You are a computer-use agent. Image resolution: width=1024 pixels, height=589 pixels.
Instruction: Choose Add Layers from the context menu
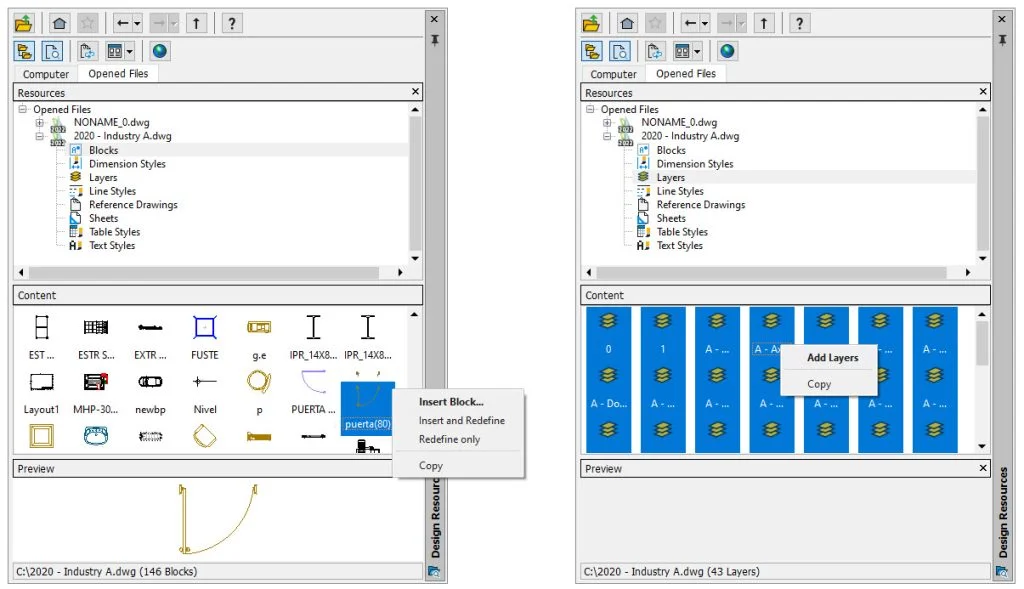coord(832,358)
